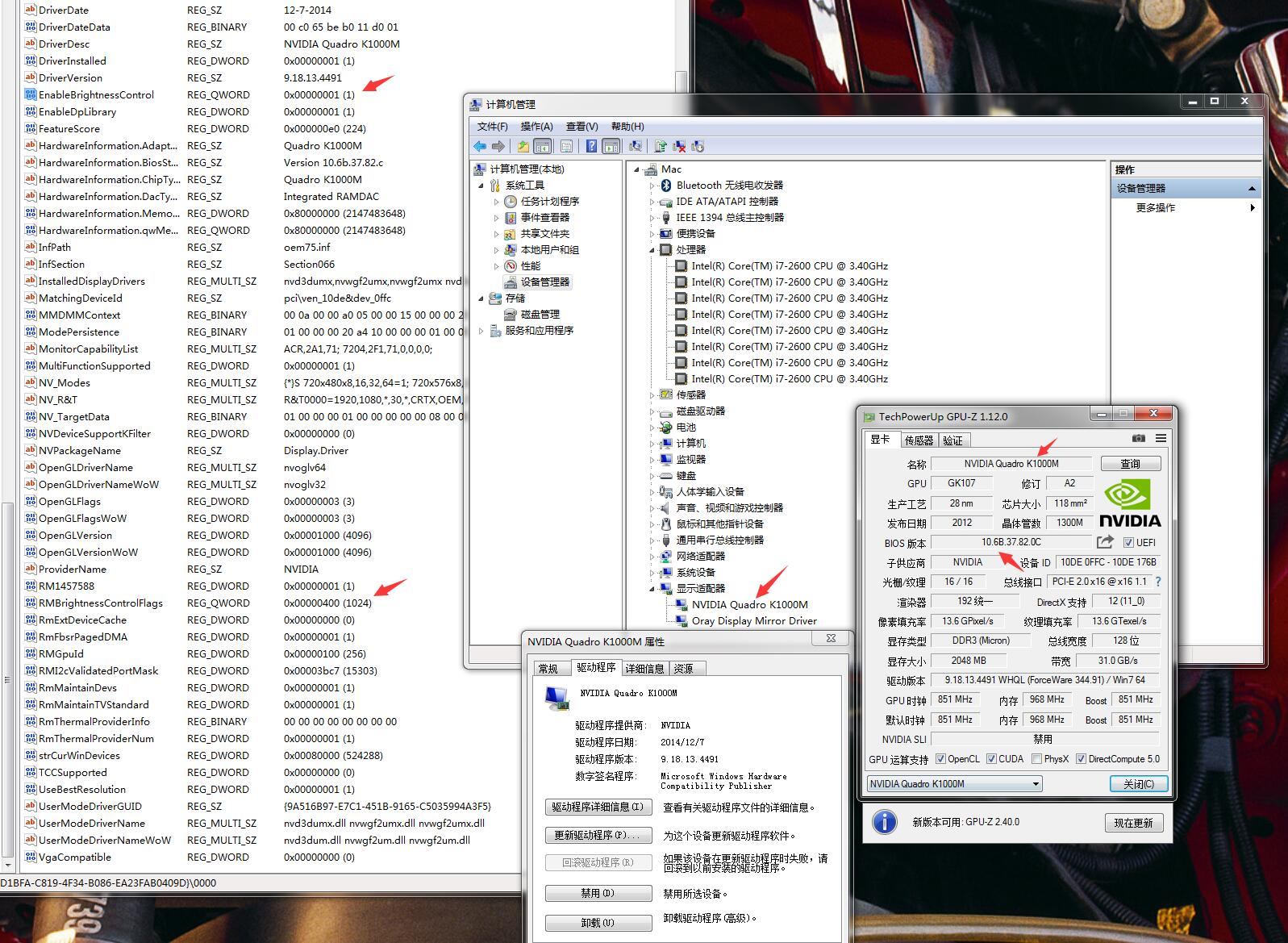Image resolution: width=1288 pixels, height=943 pixels.
Task: Toggle the OpenCL checkbox in GPU-Z
Action: (940, 759)
